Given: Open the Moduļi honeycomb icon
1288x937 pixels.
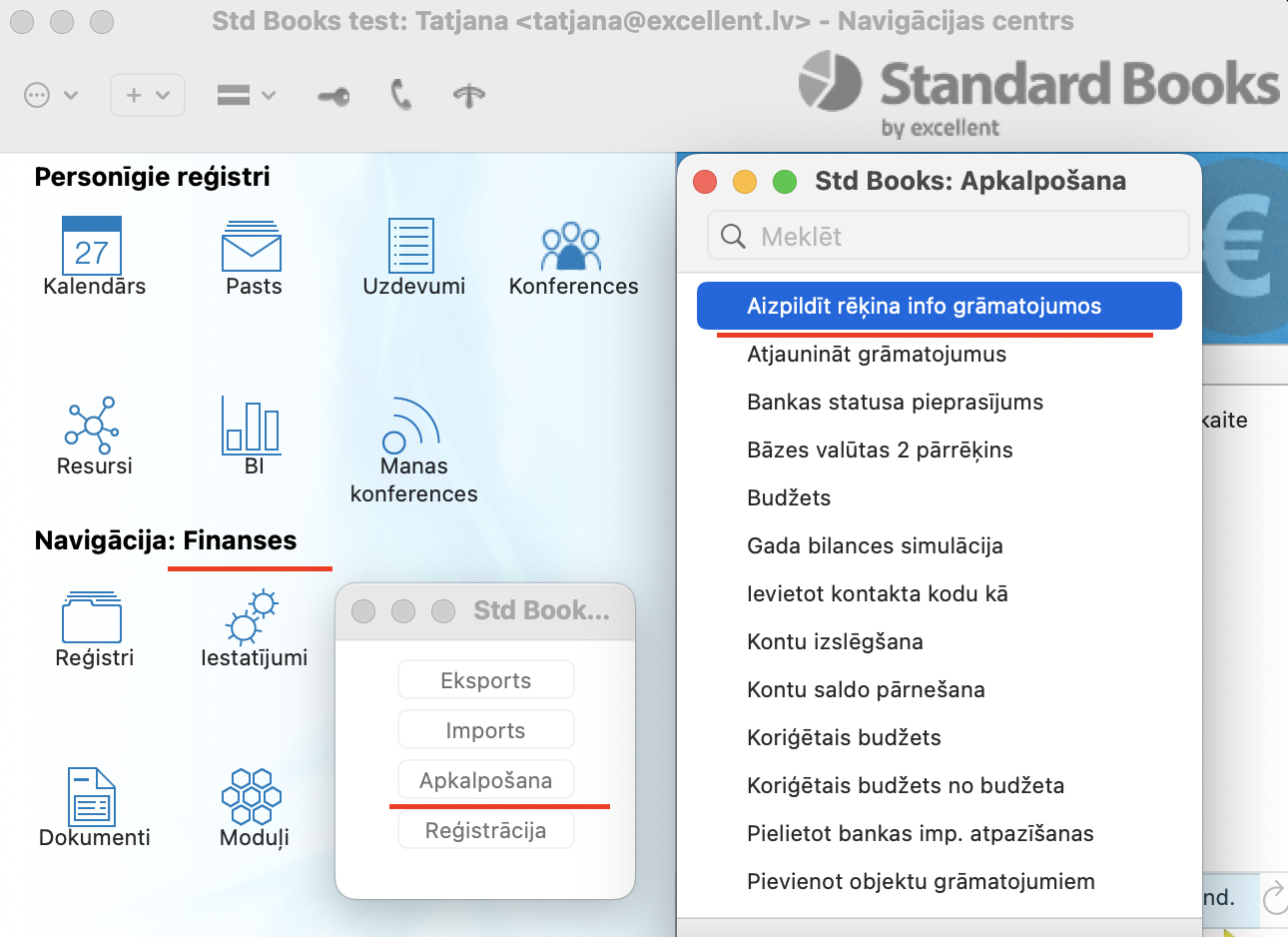Looking at the screenshot, I should click(252, 795).
